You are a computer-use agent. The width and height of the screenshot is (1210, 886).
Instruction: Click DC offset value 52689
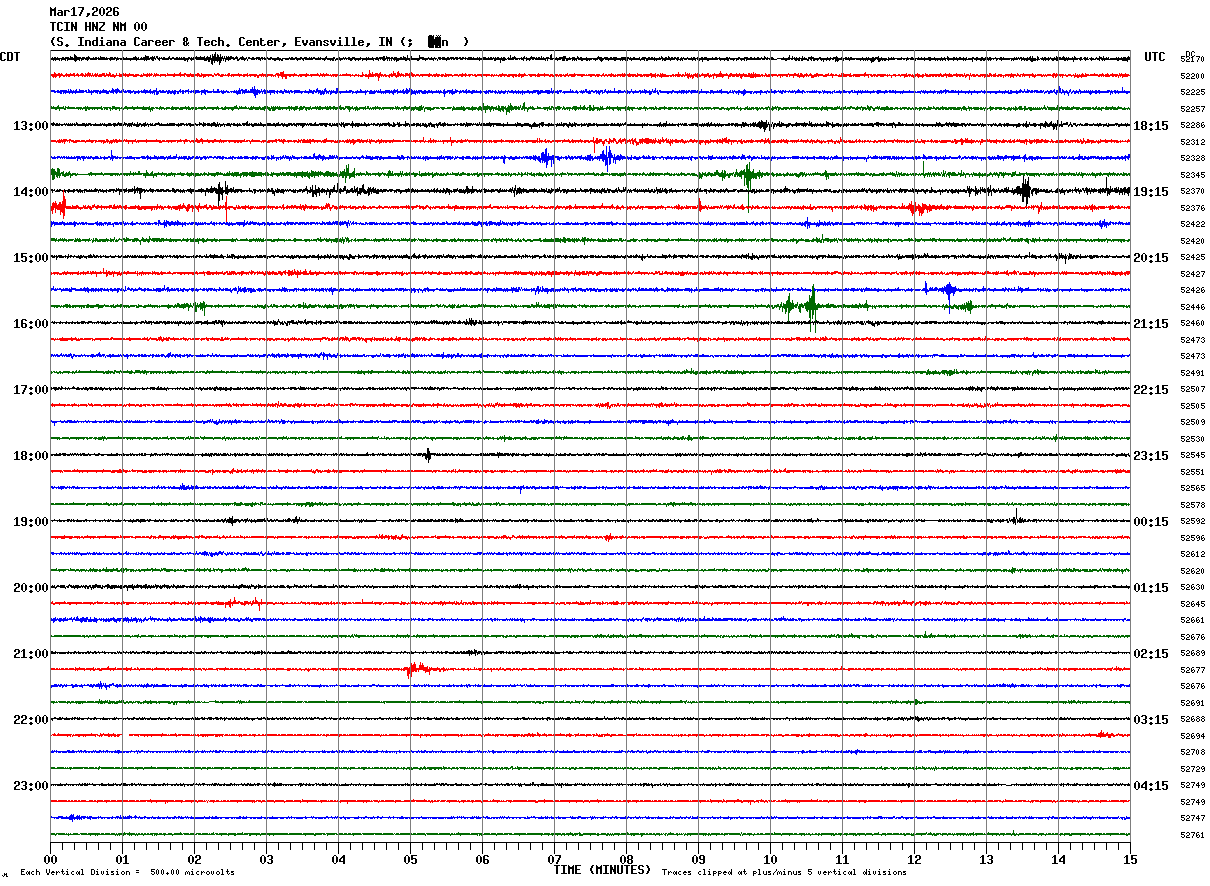pyautogui.click(x=1192, y=654)
